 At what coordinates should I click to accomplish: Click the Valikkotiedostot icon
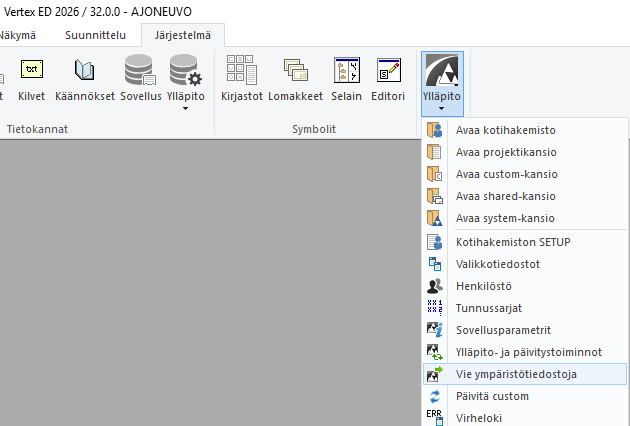pos(434,264)
